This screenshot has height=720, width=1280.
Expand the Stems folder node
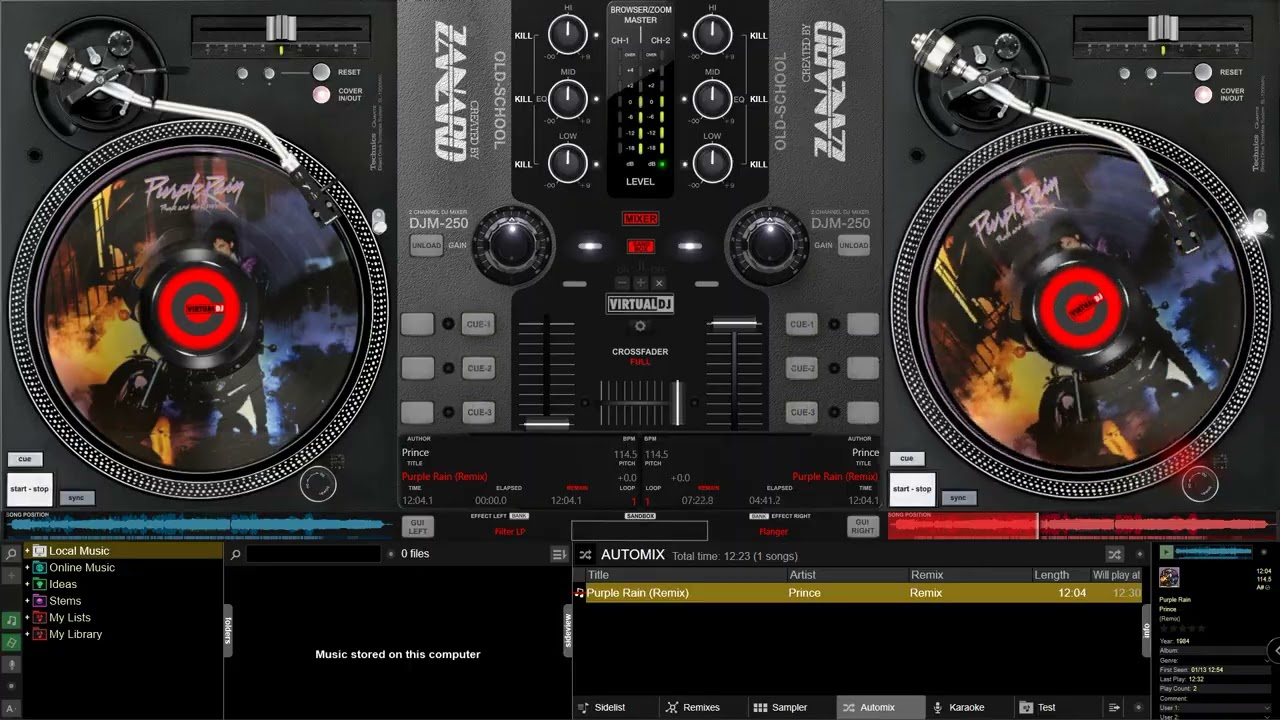pyautogui.click(x=28, y=601)
